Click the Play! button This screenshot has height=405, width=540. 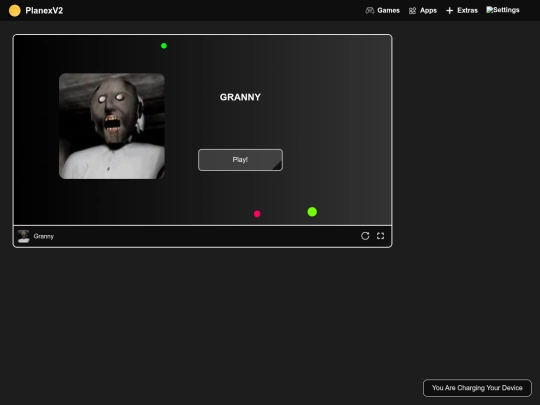point(240,160)
